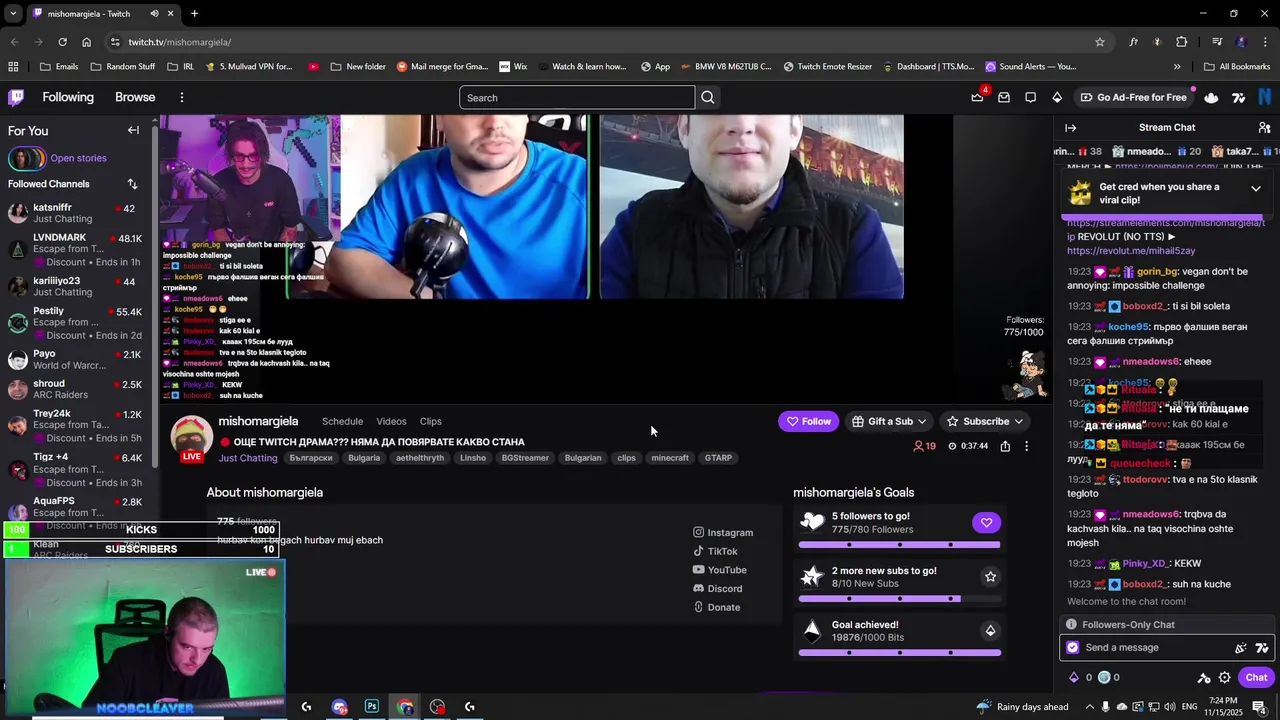Click the Български tag
The height and width of the screenshot is (720, 1280).
(x=310, y=458)
